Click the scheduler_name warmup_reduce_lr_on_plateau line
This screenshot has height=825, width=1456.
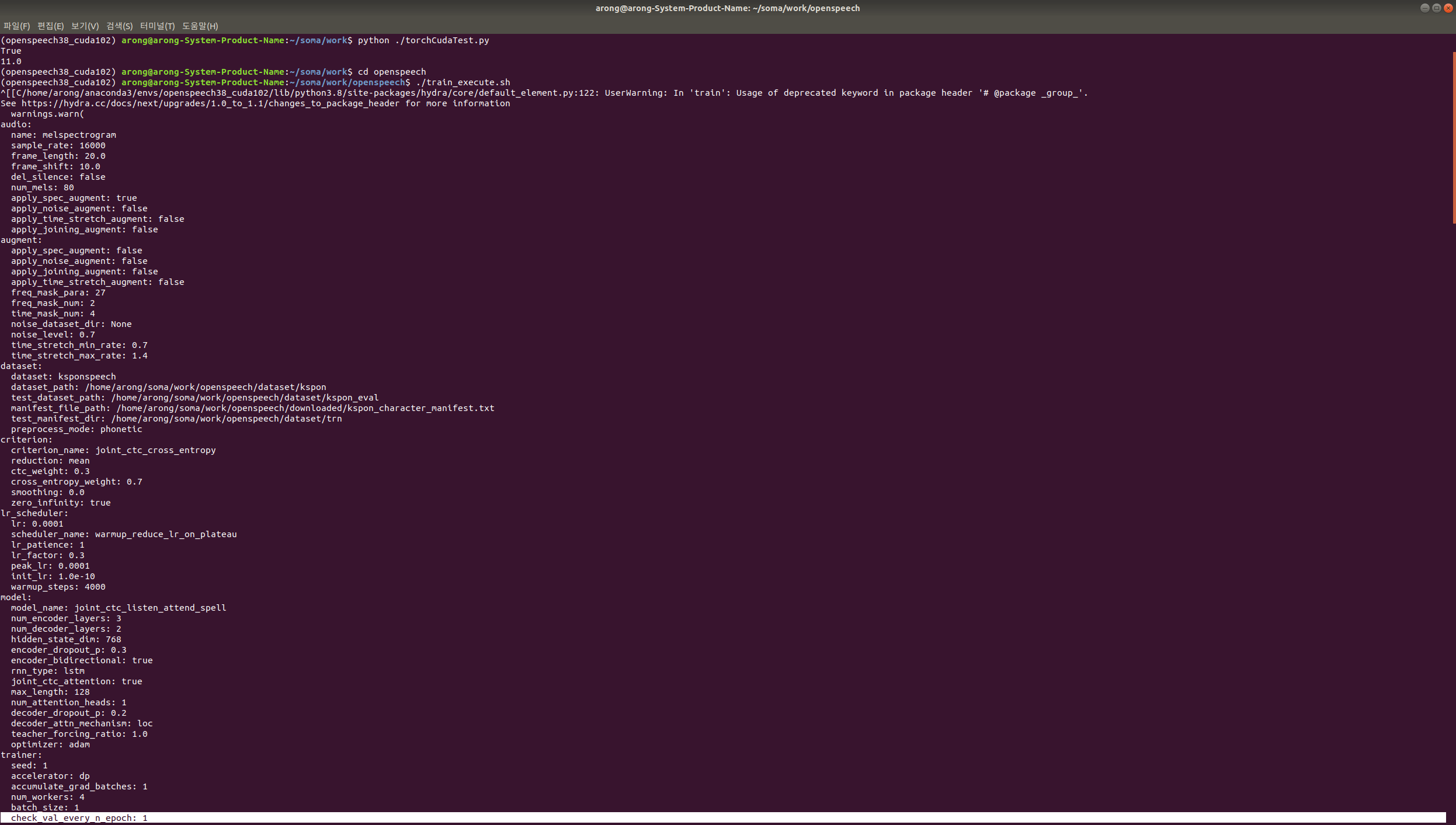point(124,535)
